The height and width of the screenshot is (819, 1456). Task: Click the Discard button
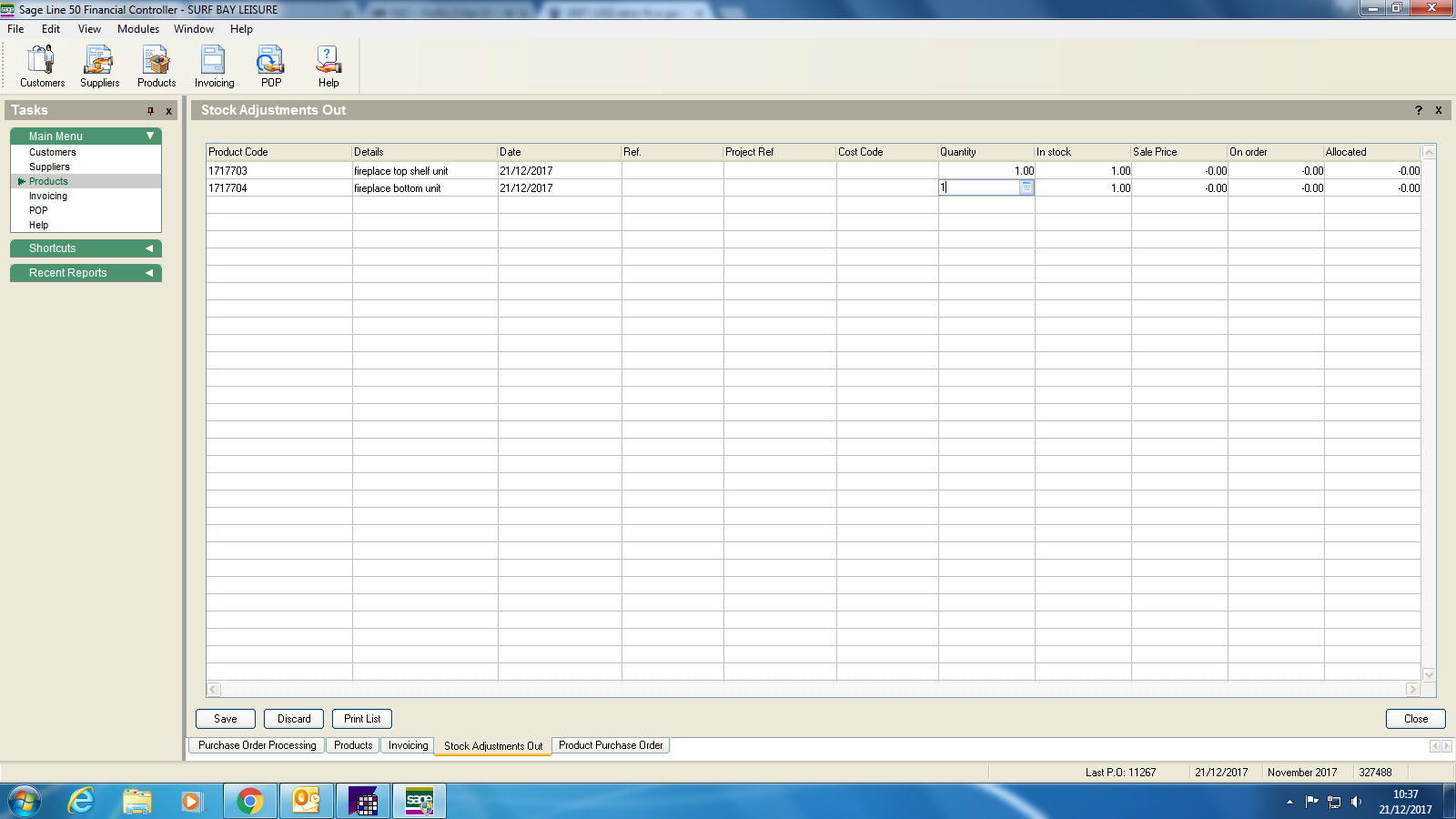click(294, 719)
